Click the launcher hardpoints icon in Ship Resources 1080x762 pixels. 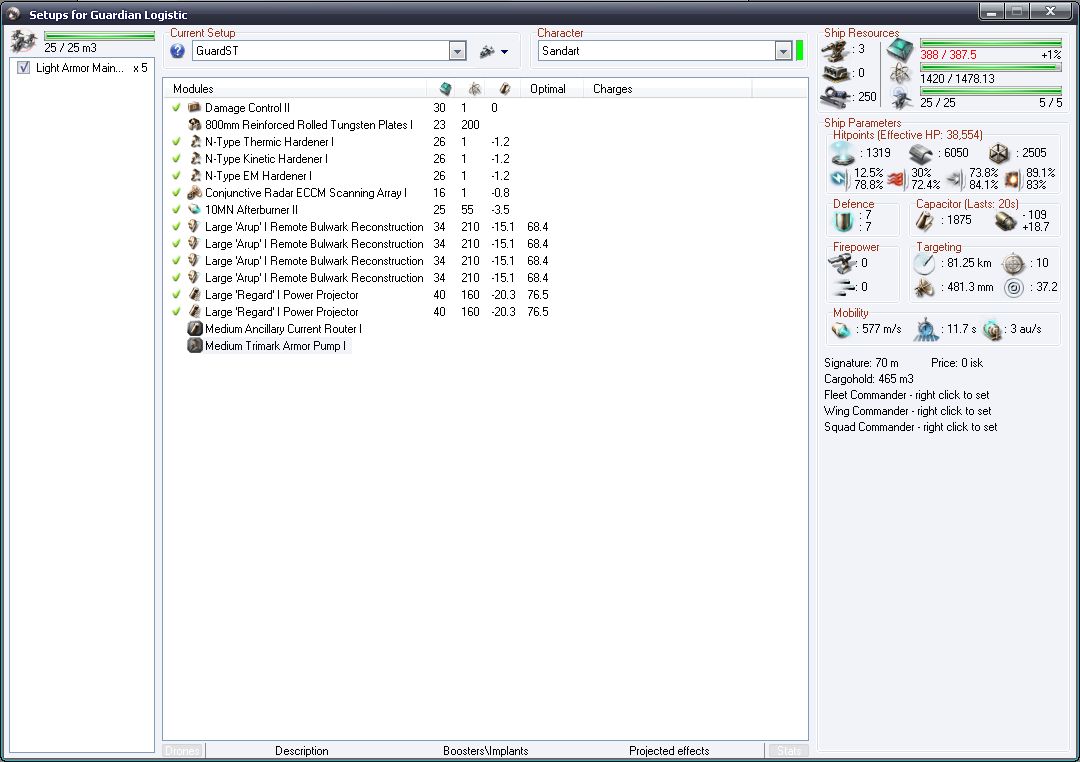pyautogui.click(x=835, y=74)
